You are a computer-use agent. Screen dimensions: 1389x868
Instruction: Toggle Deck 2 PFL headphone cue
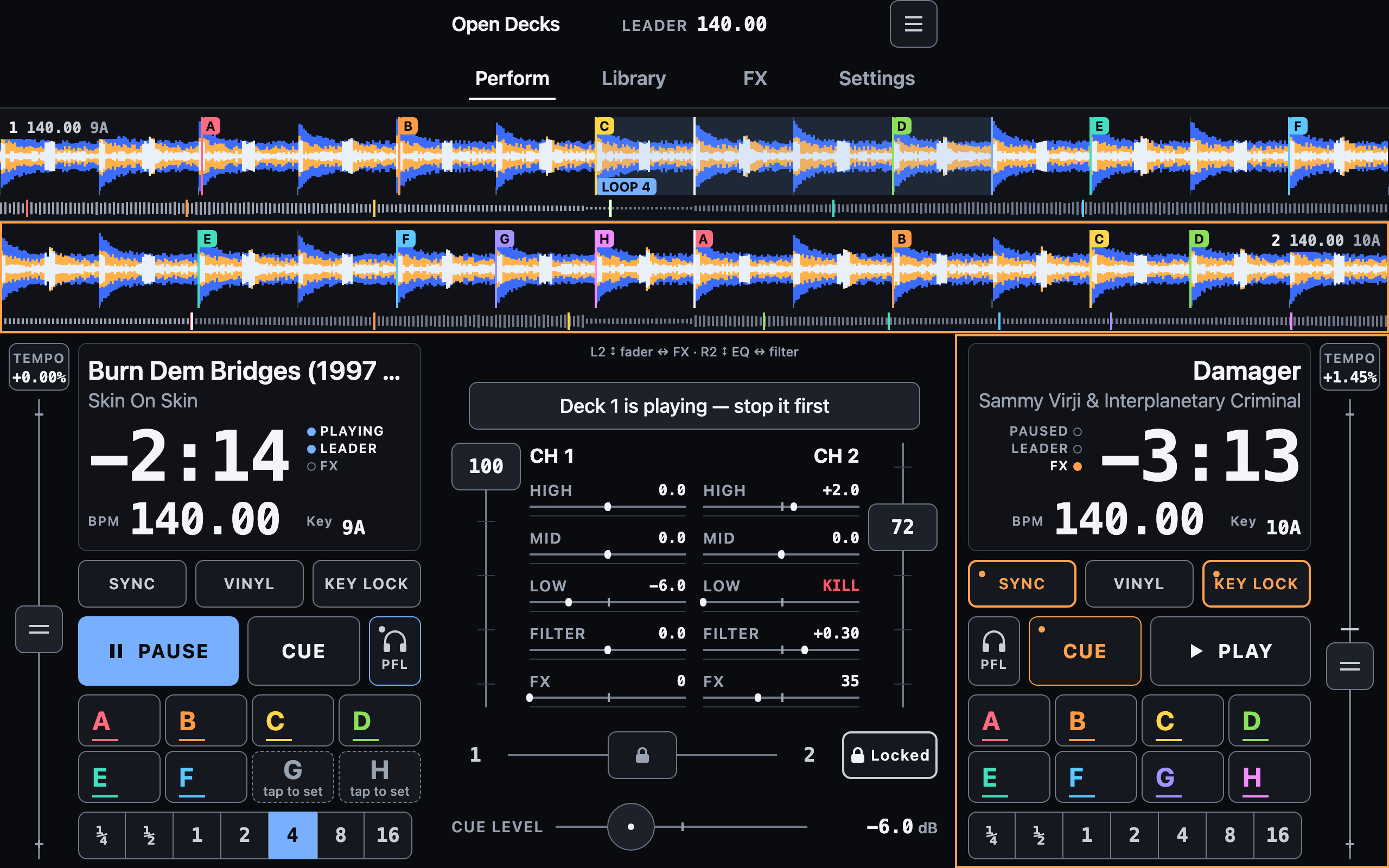pyautogui.click(x=993, y=651)
